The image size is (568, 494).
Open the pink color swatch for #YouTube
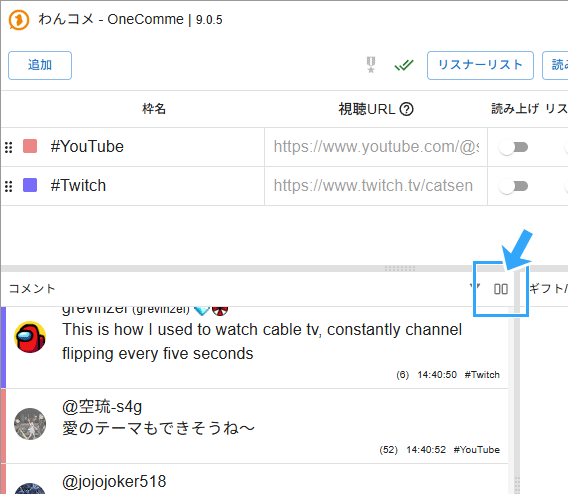30,146
